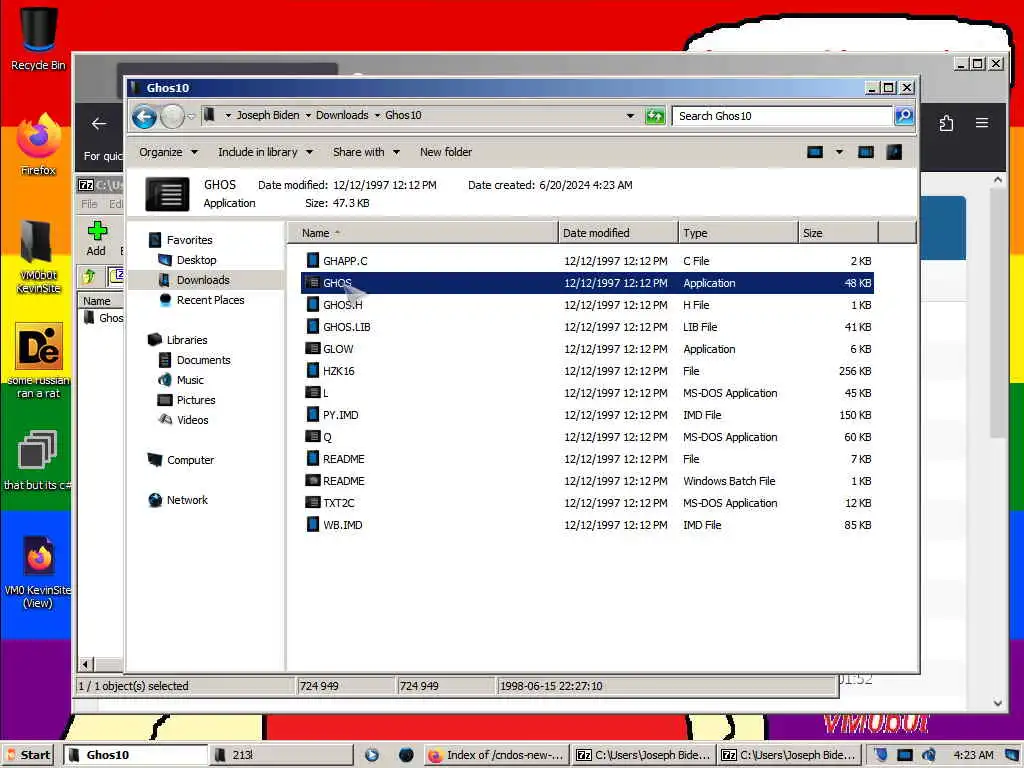
Task: Open the Recycle Bin desktop icon
Action: (38, 38)
